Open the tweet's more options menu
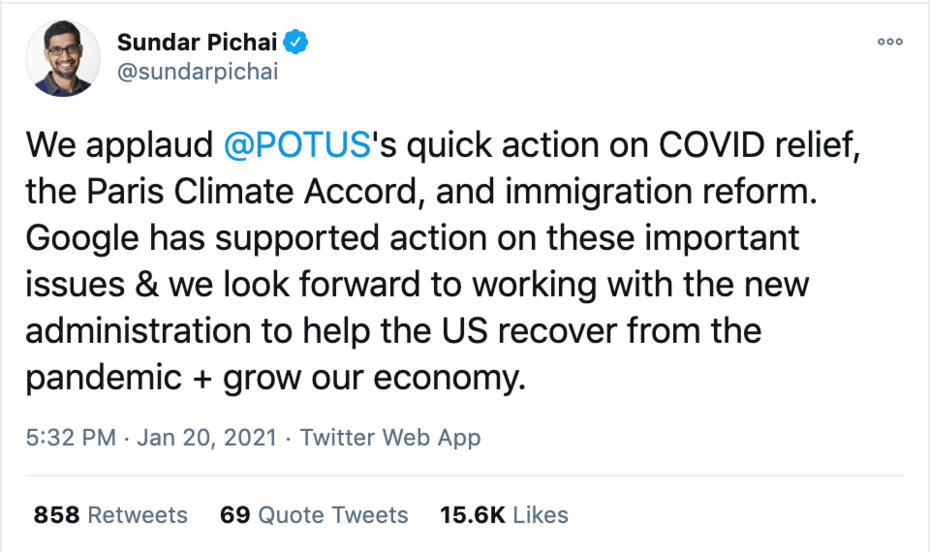930x552 pixels. [889, 42]
